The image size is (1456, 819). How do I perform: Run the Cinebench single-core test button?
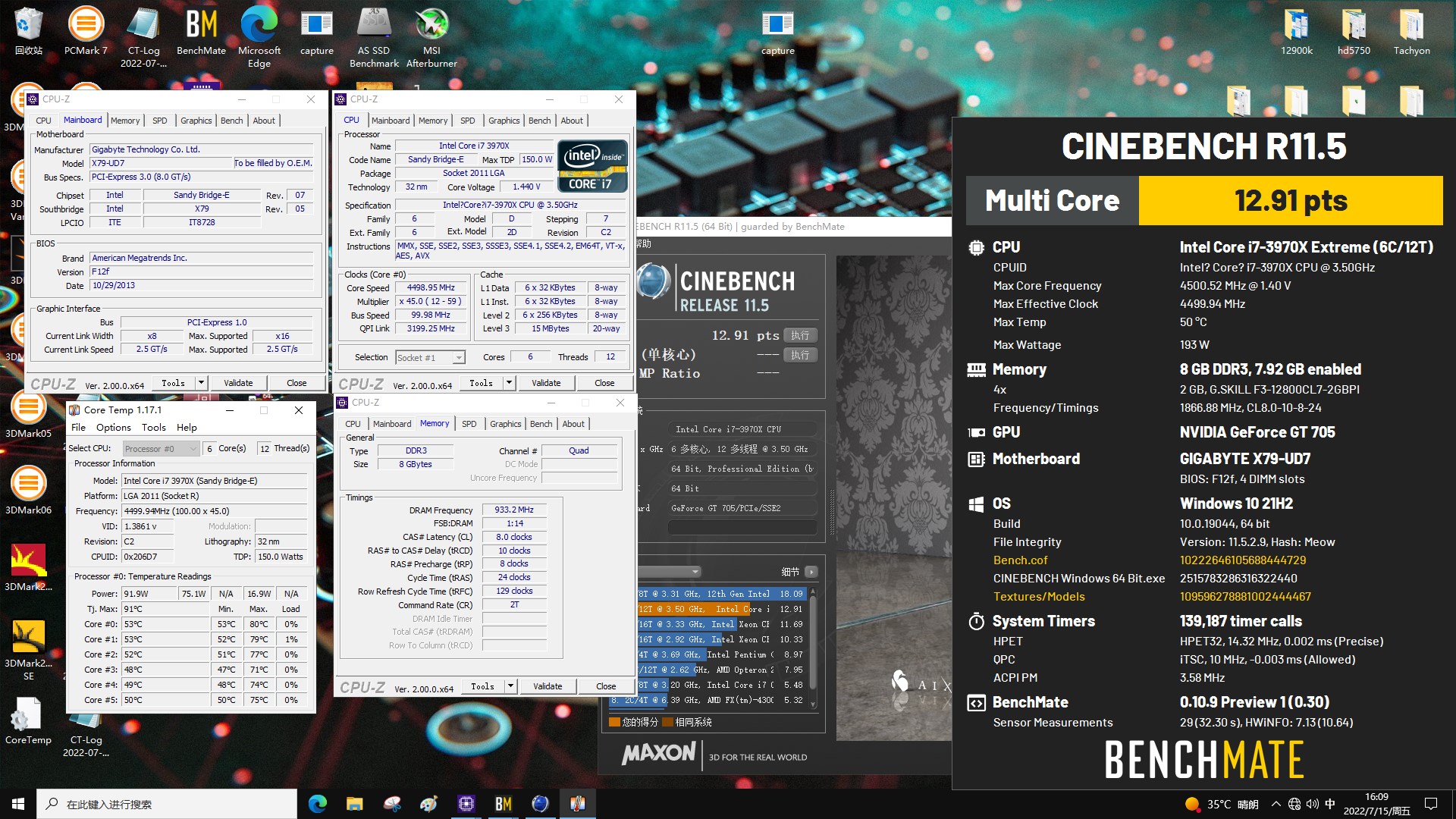tap(800, 355)
